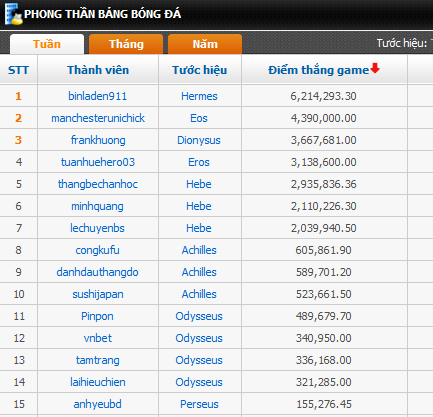Select the Năm tab

[x=205, y=44]
